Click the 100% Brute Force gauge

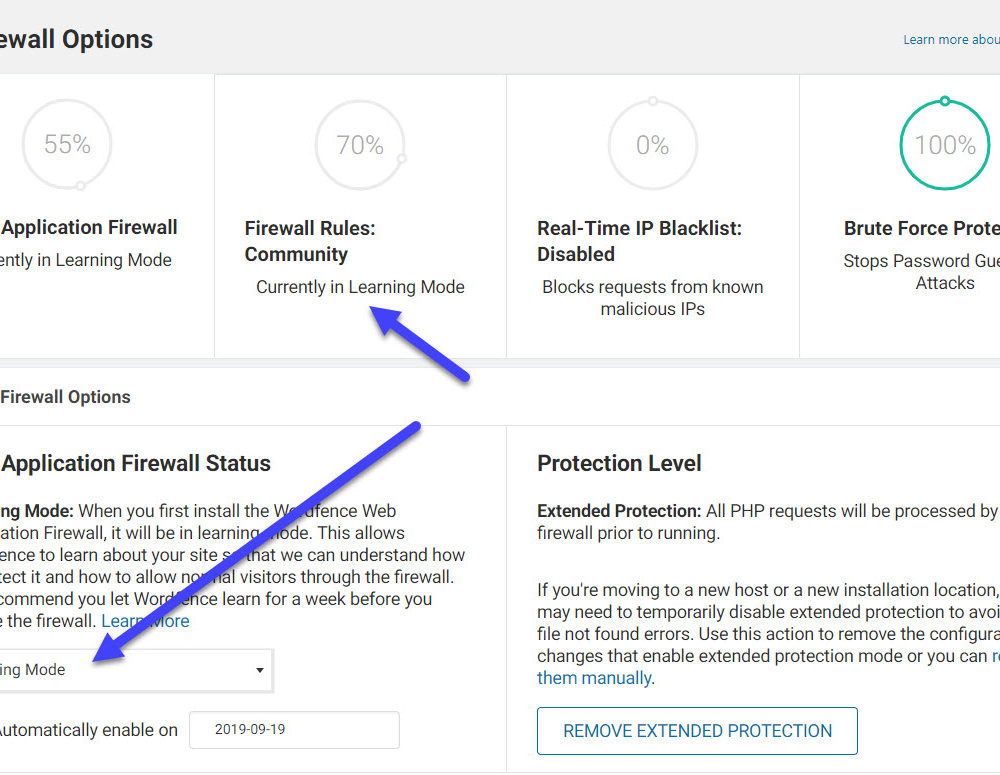click(x=944, y=145)
